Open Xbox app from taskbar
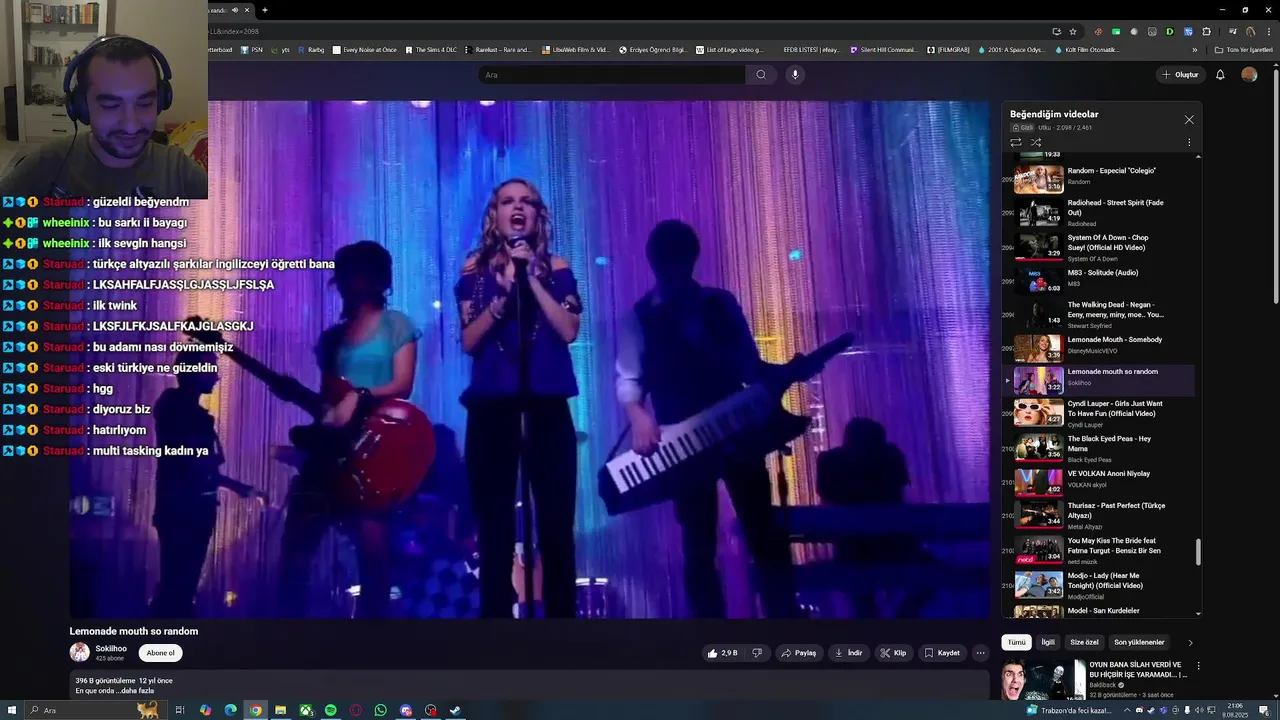The width and height of the screenshot is (1280, 720). pos(306,710)
